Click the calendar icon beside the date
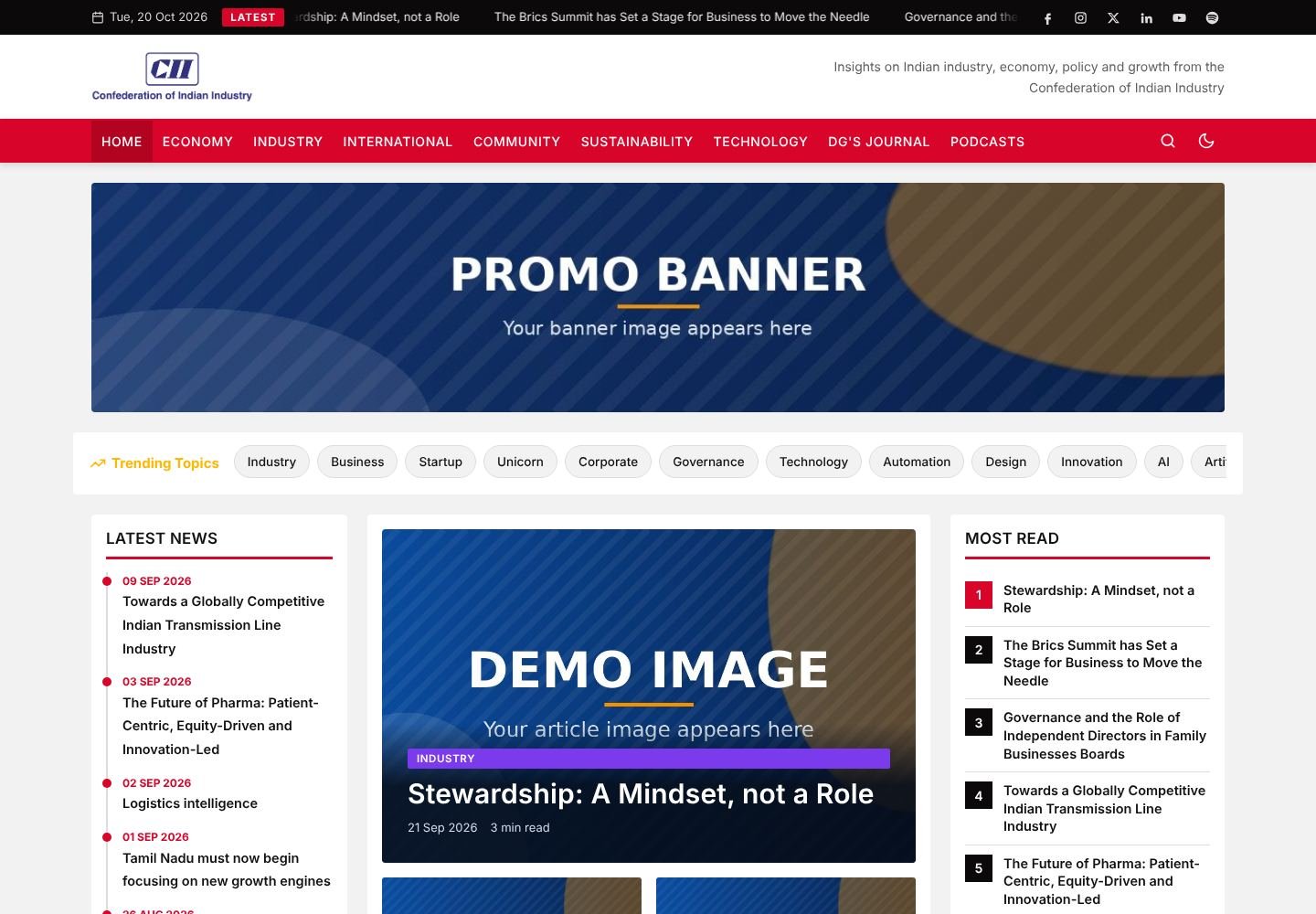The image size is (1316, 914). [x=98, y=17]
